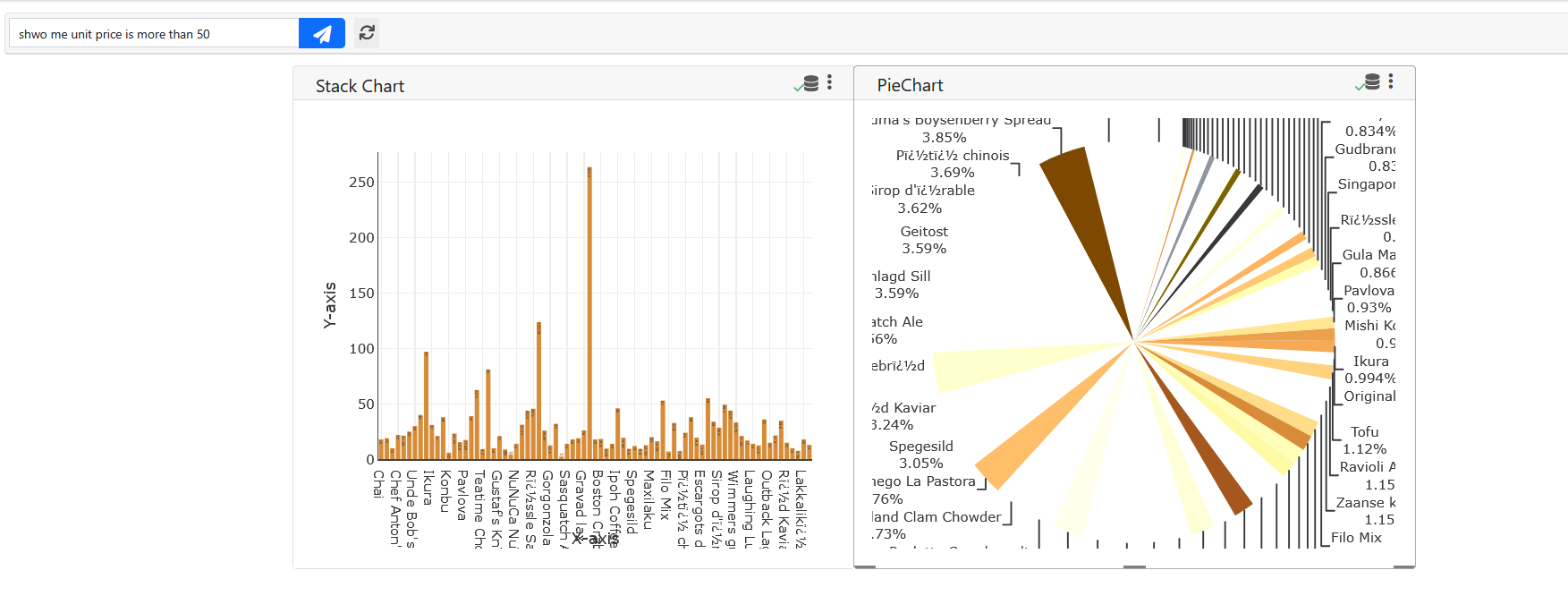The width and height of the screenshot is (1568, 596).
Task: Send the query with the paper plane button
Action: pyautogui.click(x=322, y=34)
